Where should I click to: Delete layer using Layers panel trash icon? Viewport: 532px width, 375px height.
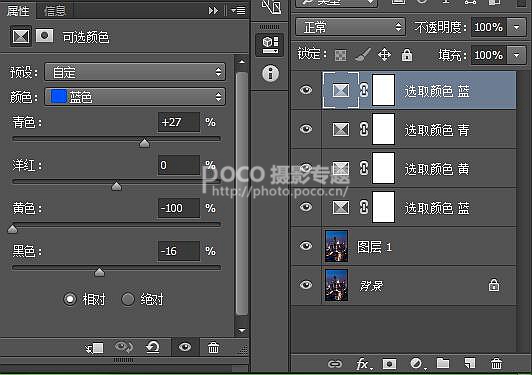(496, 363)
